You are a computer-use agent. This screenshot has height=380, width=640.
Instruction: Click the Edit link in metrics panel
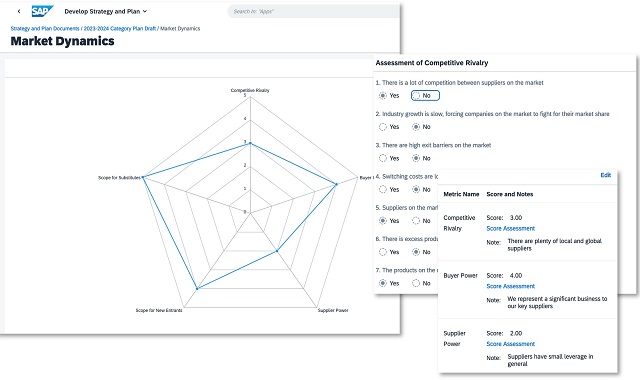click(606, 175)
